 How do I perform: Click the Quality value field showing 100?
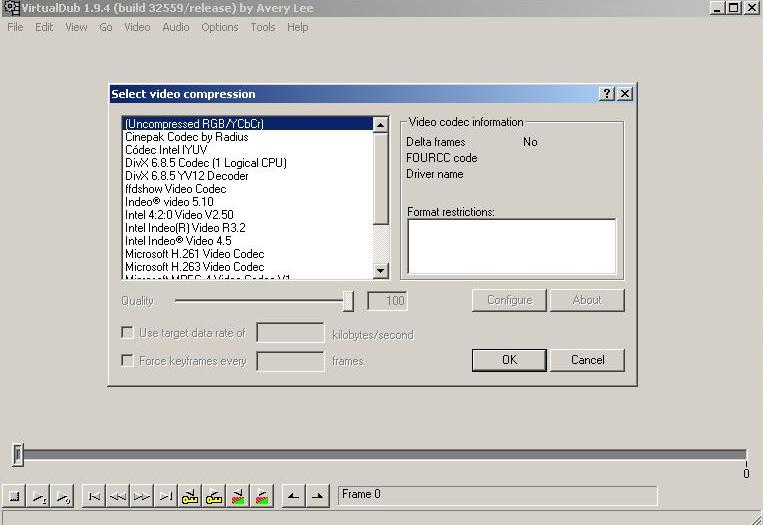click(387, 301)
